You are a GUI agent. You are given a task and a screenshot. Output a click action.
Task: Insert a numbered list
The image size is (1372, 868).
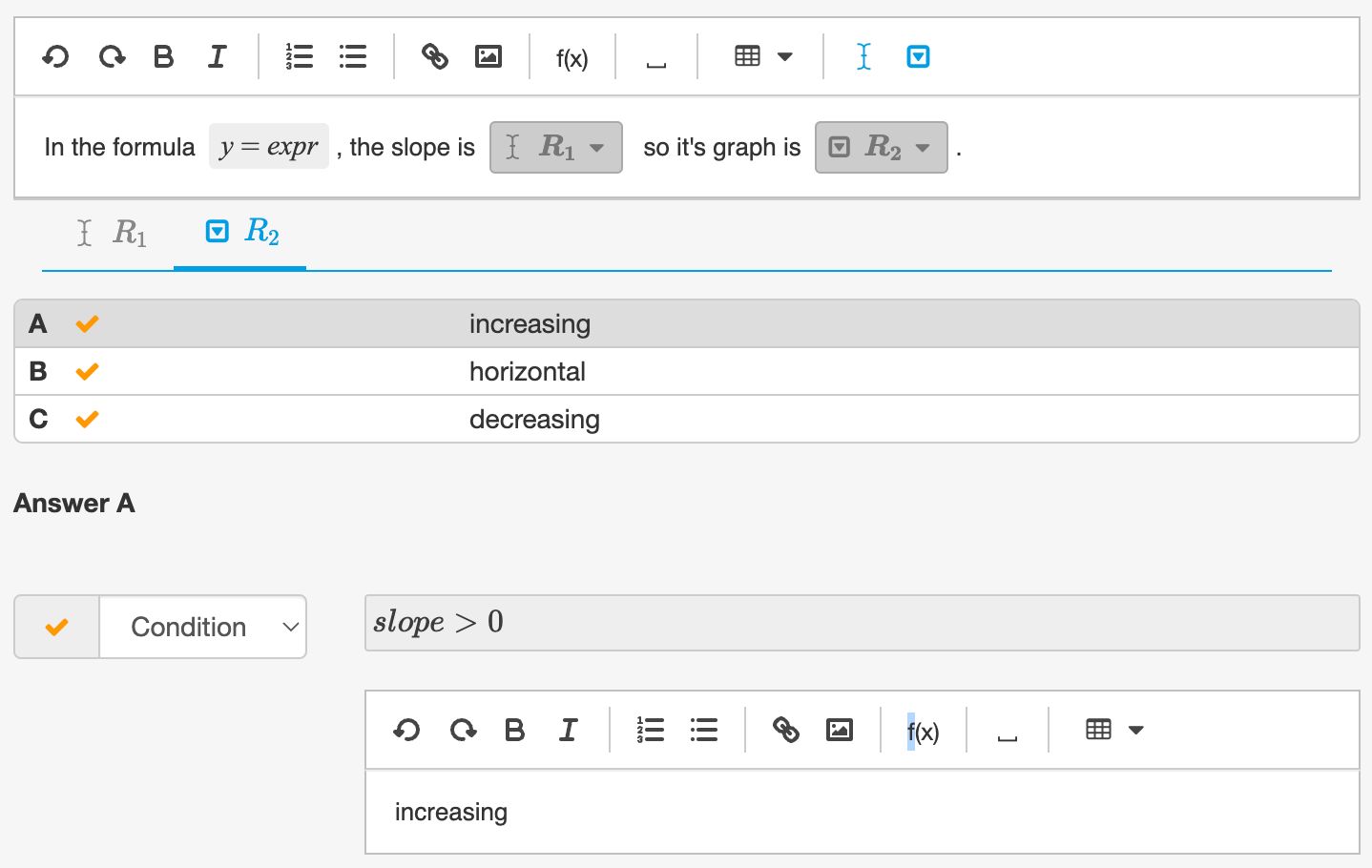[x=300, y=56]
